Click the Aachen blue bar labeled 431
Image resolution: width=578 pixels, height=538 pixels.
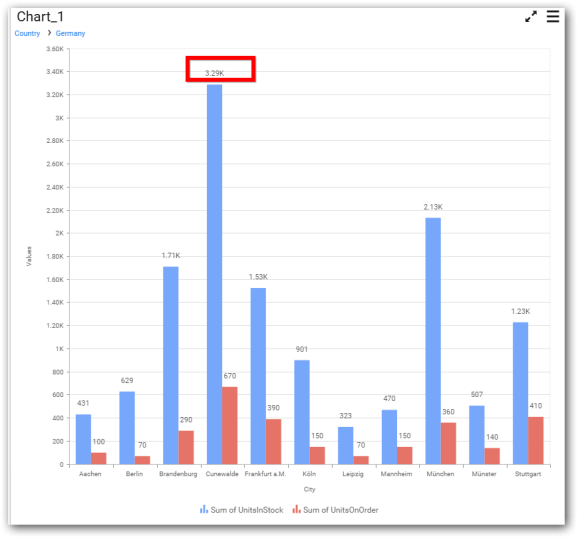tap(83, 439)
